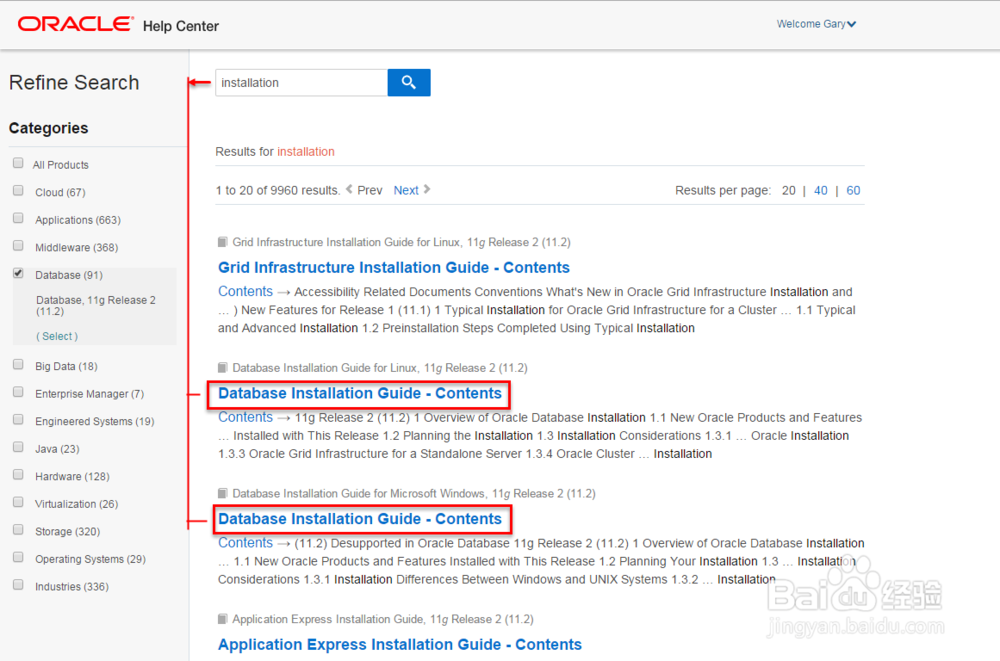1000x661 pixels.
Task: Check the Java (23) checkbox
Action: (x=18, y=447)
